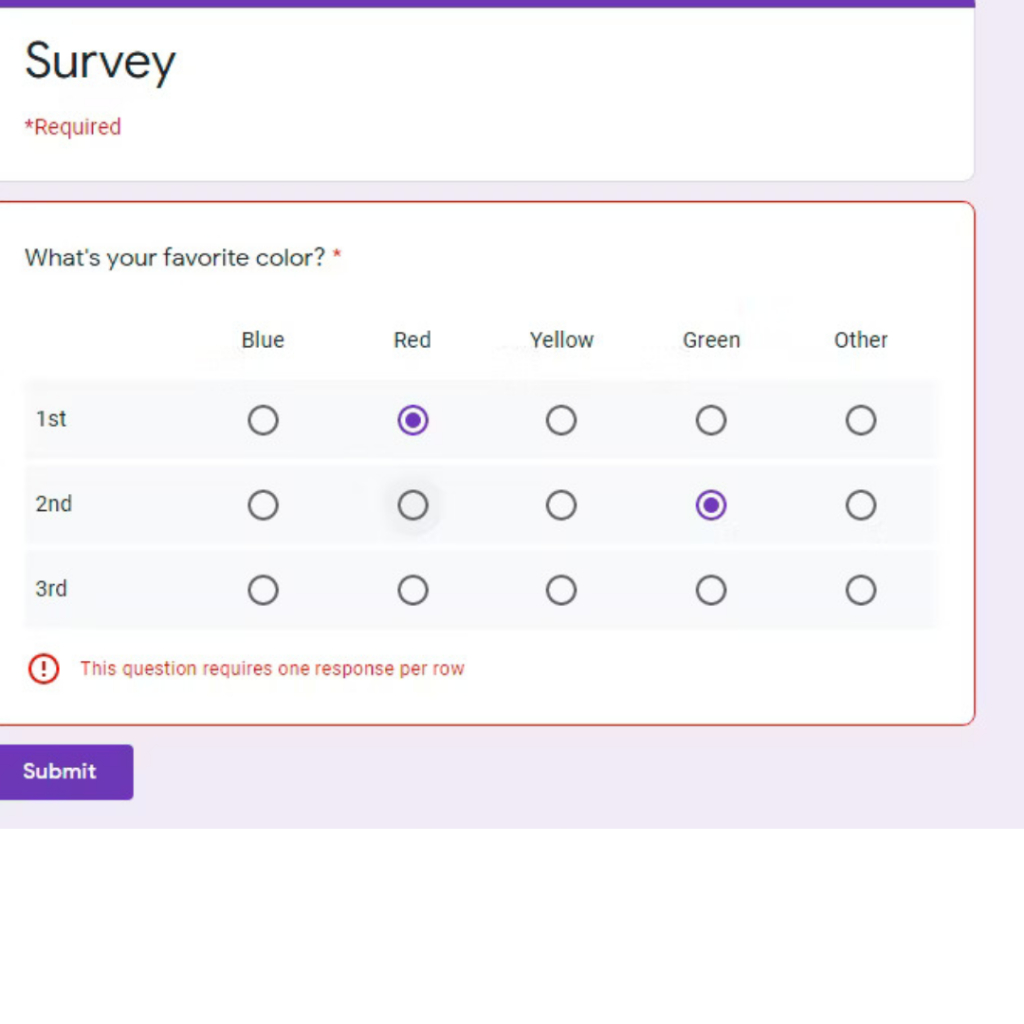Choose Blue for the 2nd row
This screenshot has width=1024, height=1024.
263,505
